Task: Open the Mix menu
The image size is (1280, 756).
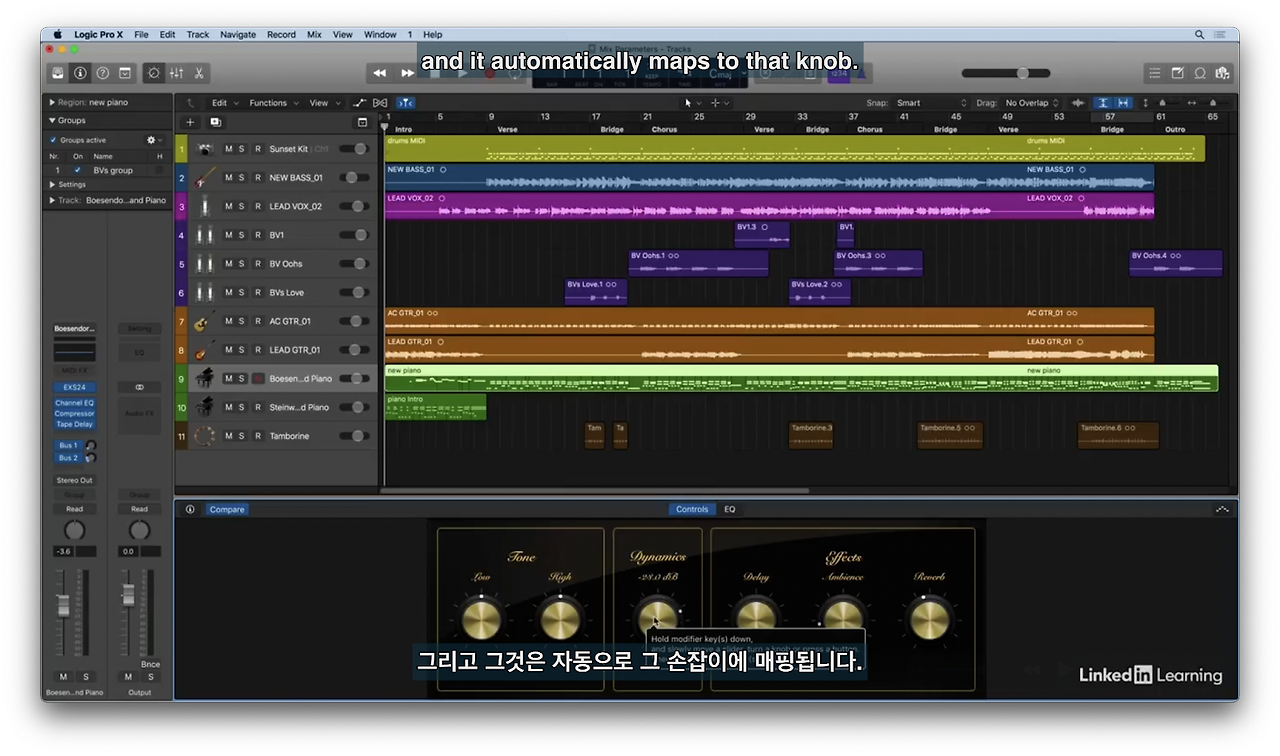Action: coord(314,34)
